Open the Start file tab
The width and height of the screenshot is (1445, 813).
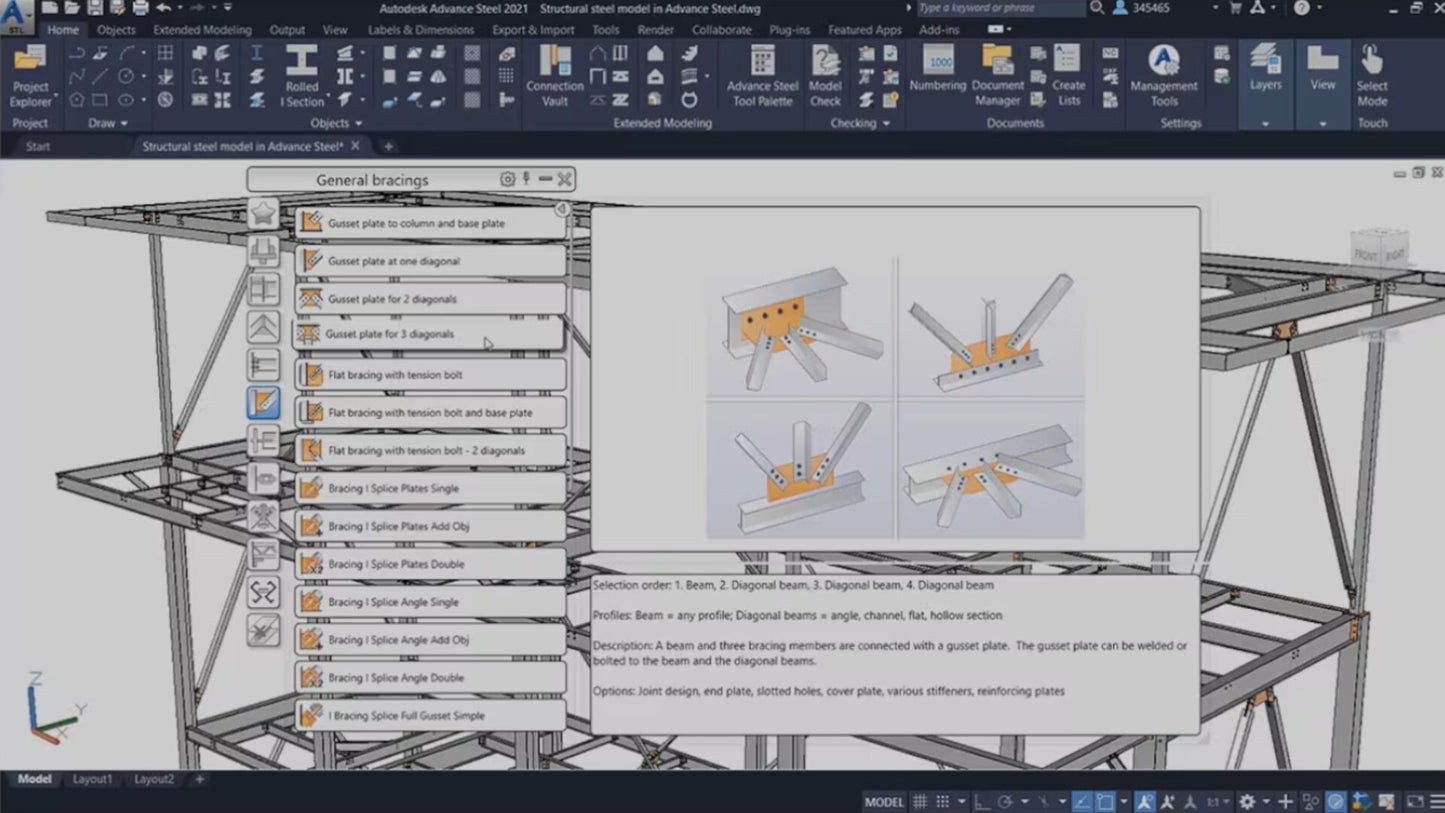(38, 146)
